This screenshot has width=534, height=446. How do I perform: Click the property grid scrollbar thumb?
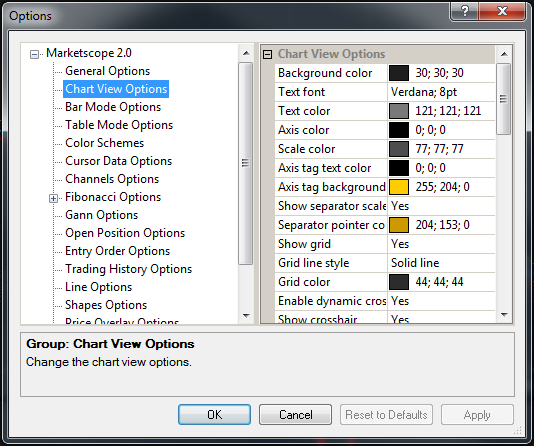504,99
